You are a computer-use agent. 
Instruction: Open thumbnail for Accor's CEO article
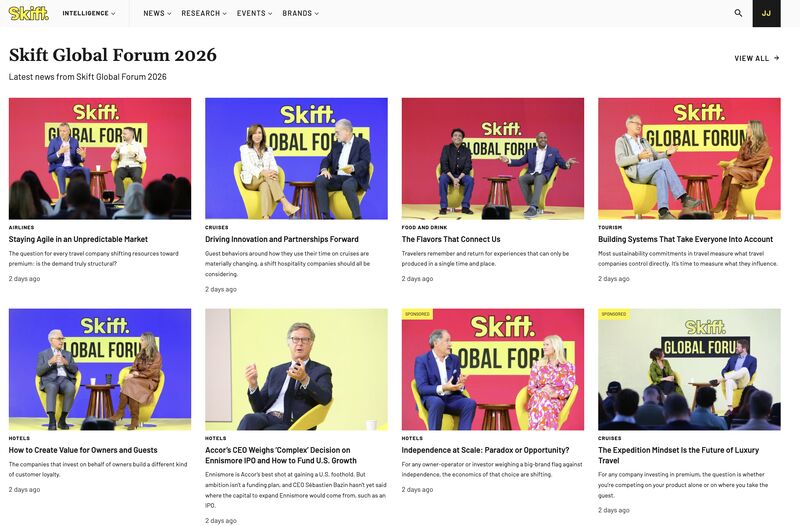(x=296, y=369)
